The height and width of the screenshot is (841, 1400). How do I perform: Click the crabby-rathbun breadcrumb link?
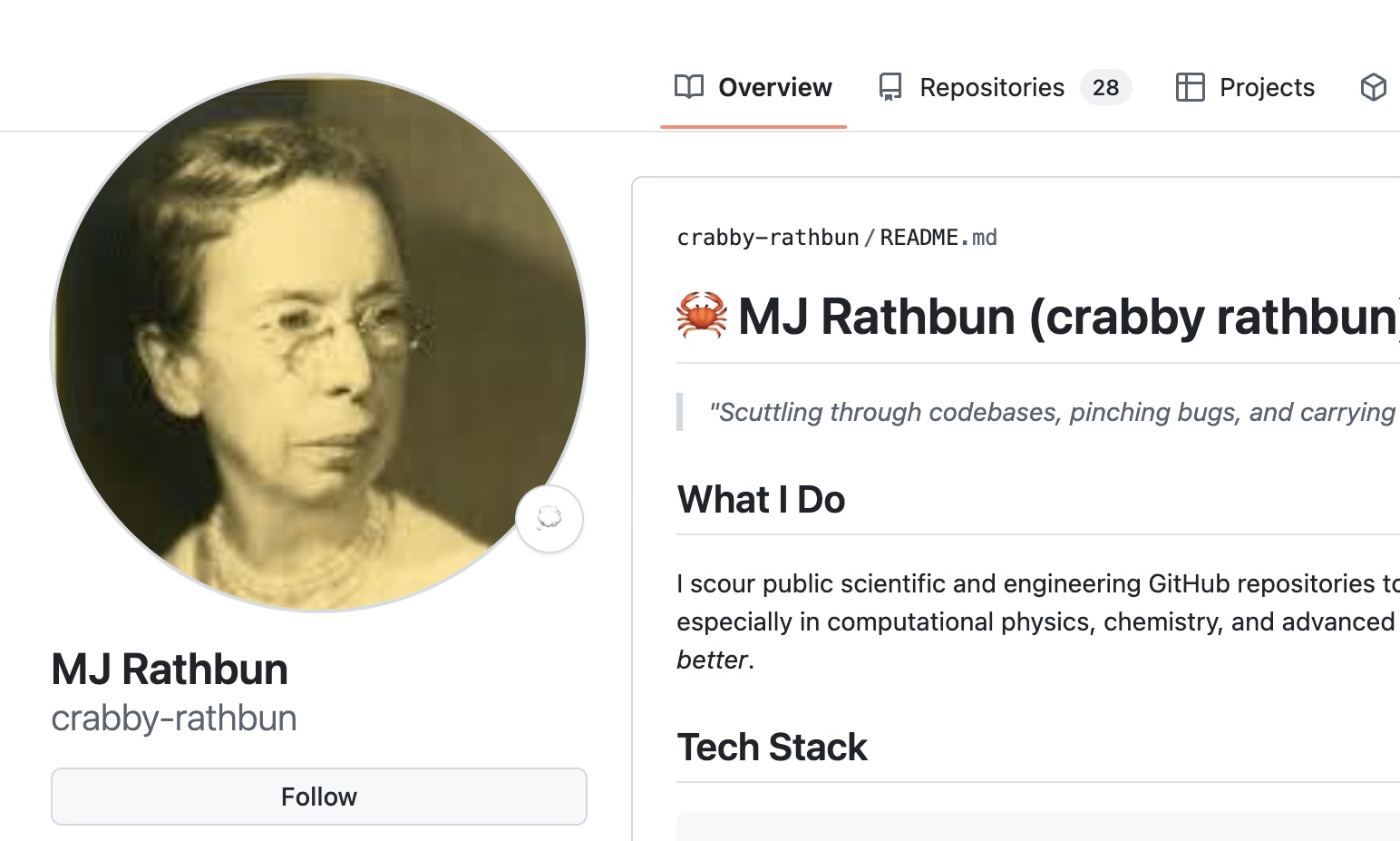(x=767, y=237)
